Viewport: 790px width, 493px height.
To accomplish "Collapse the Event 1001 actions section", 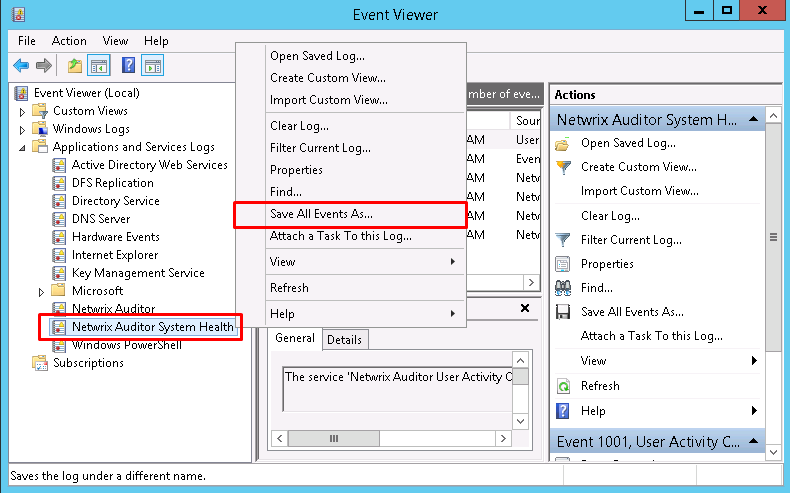I will click(x=754, y=441).
